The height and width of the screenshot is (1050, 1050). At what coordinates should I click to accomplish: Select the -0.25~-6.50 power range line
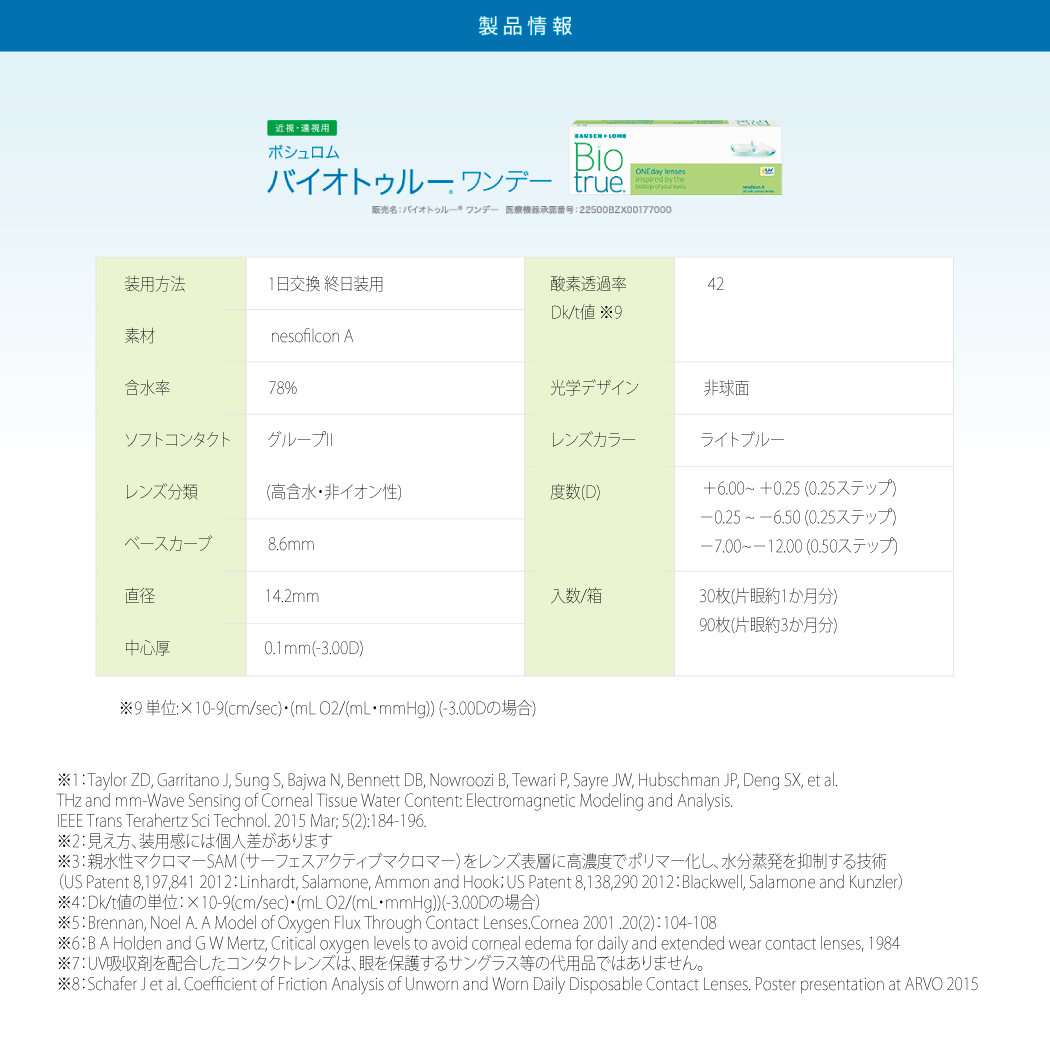799,517
